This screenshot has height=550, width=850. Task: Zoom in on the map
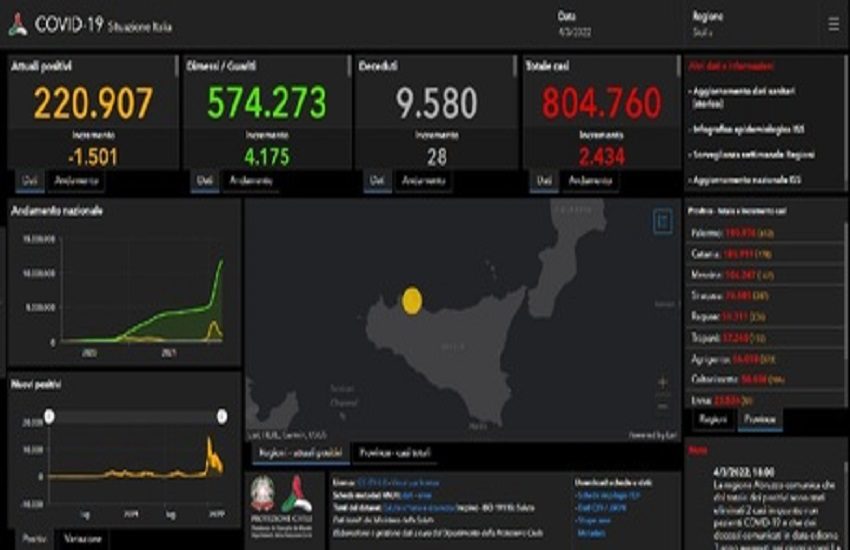(x=662, y=381)
